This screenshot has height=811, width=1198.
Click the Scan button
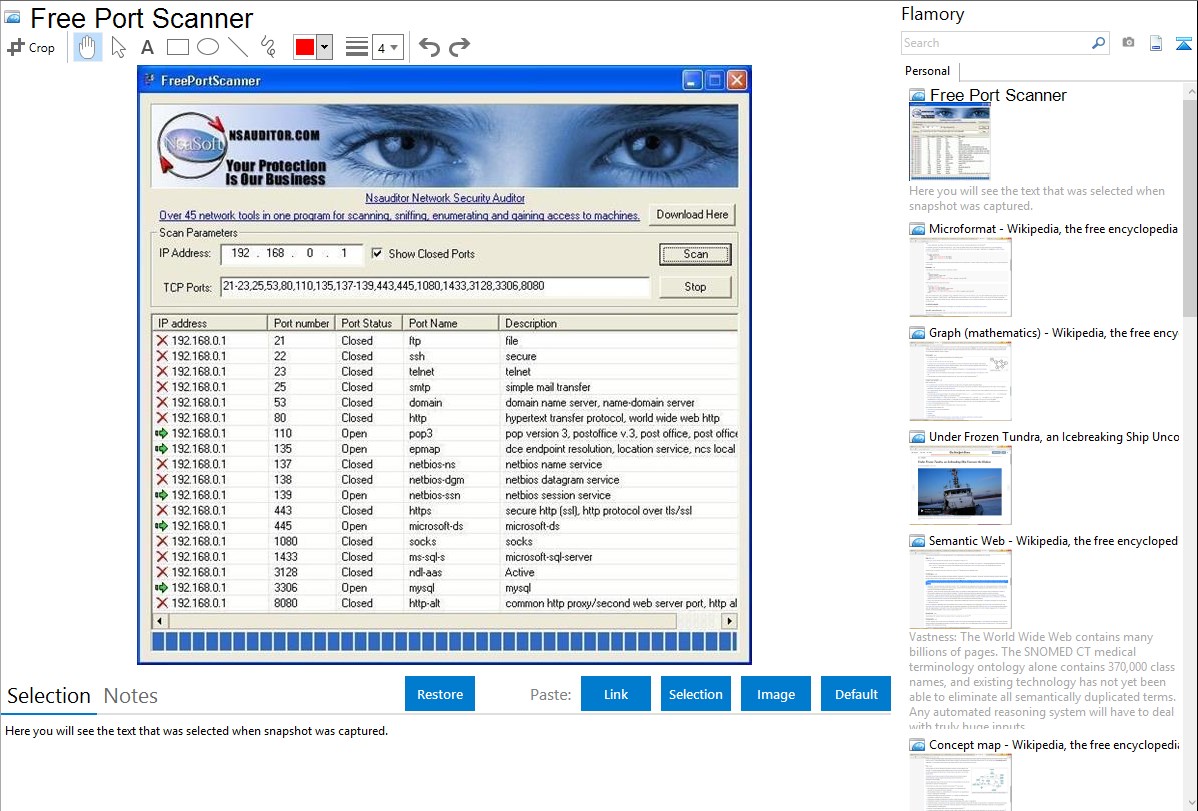point(695,254)
